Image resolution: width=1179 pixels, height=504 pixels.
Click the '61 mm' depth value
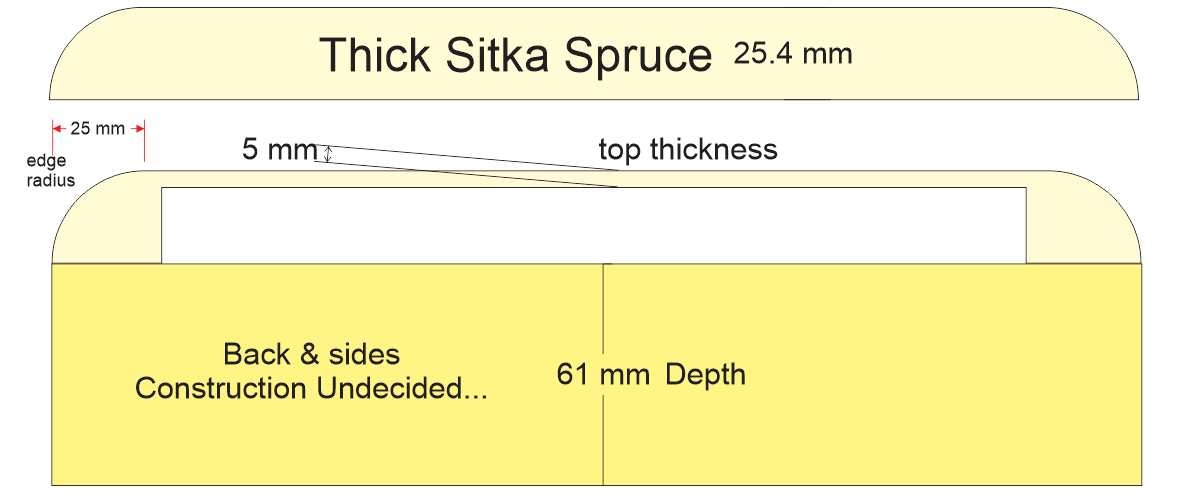tap(603, 374)
